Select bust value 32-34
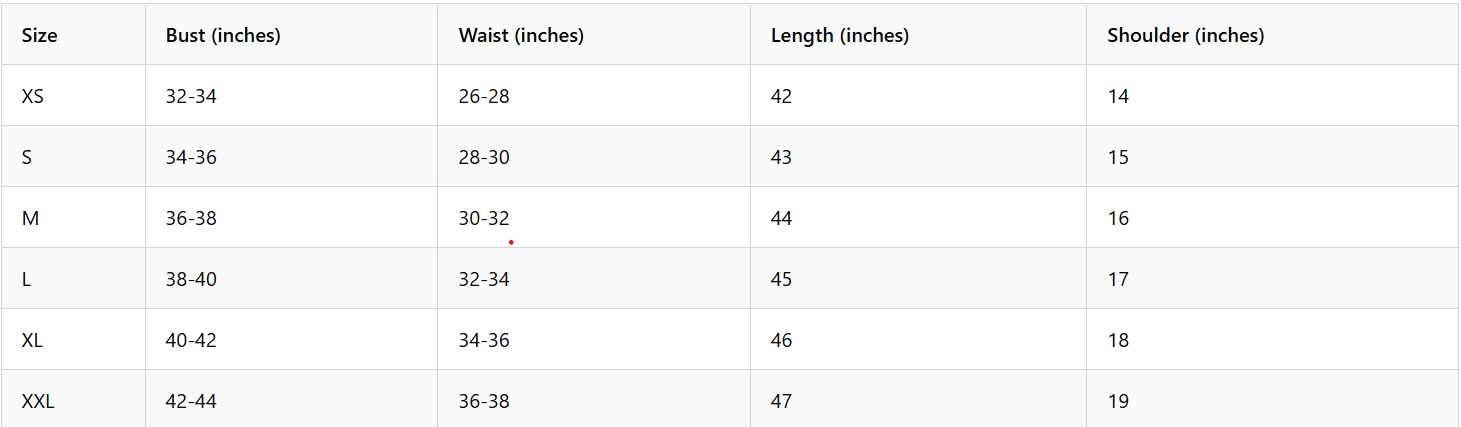 tap(191, 97)
